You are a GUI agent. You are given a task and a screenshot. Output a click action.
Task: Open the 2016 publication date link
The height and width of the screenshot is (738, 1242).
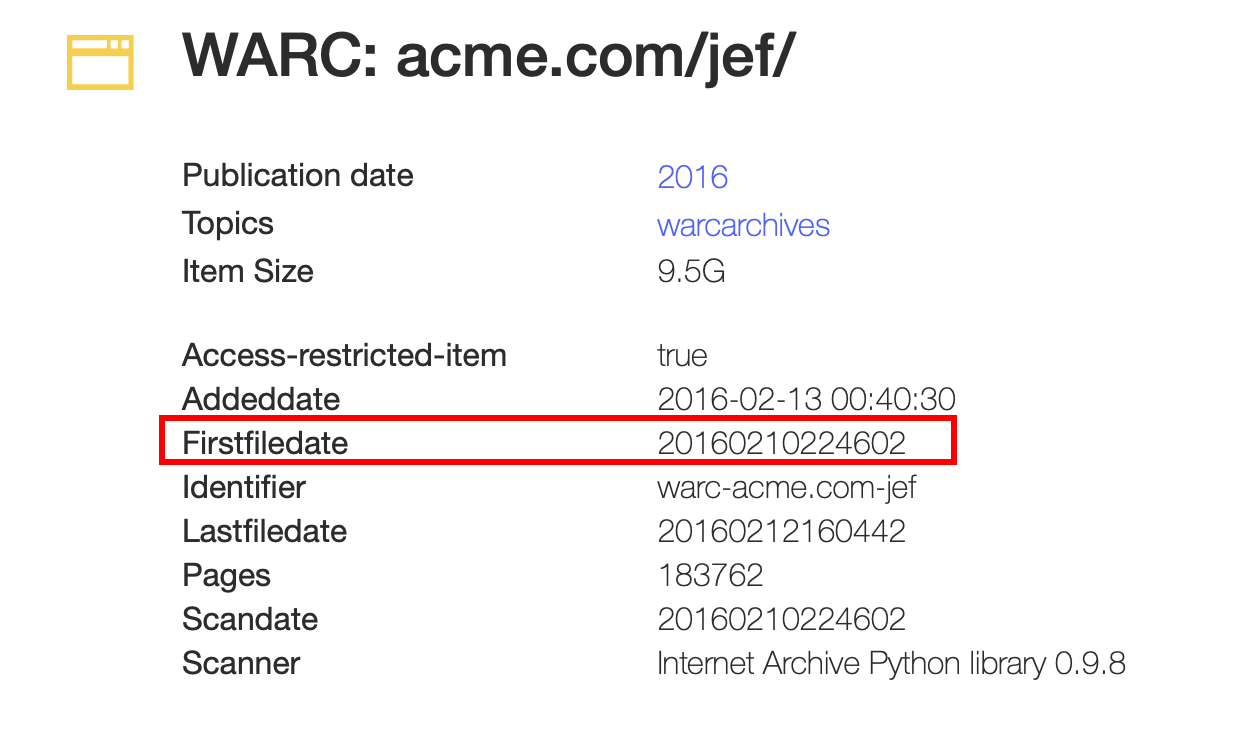coord(692,177)
